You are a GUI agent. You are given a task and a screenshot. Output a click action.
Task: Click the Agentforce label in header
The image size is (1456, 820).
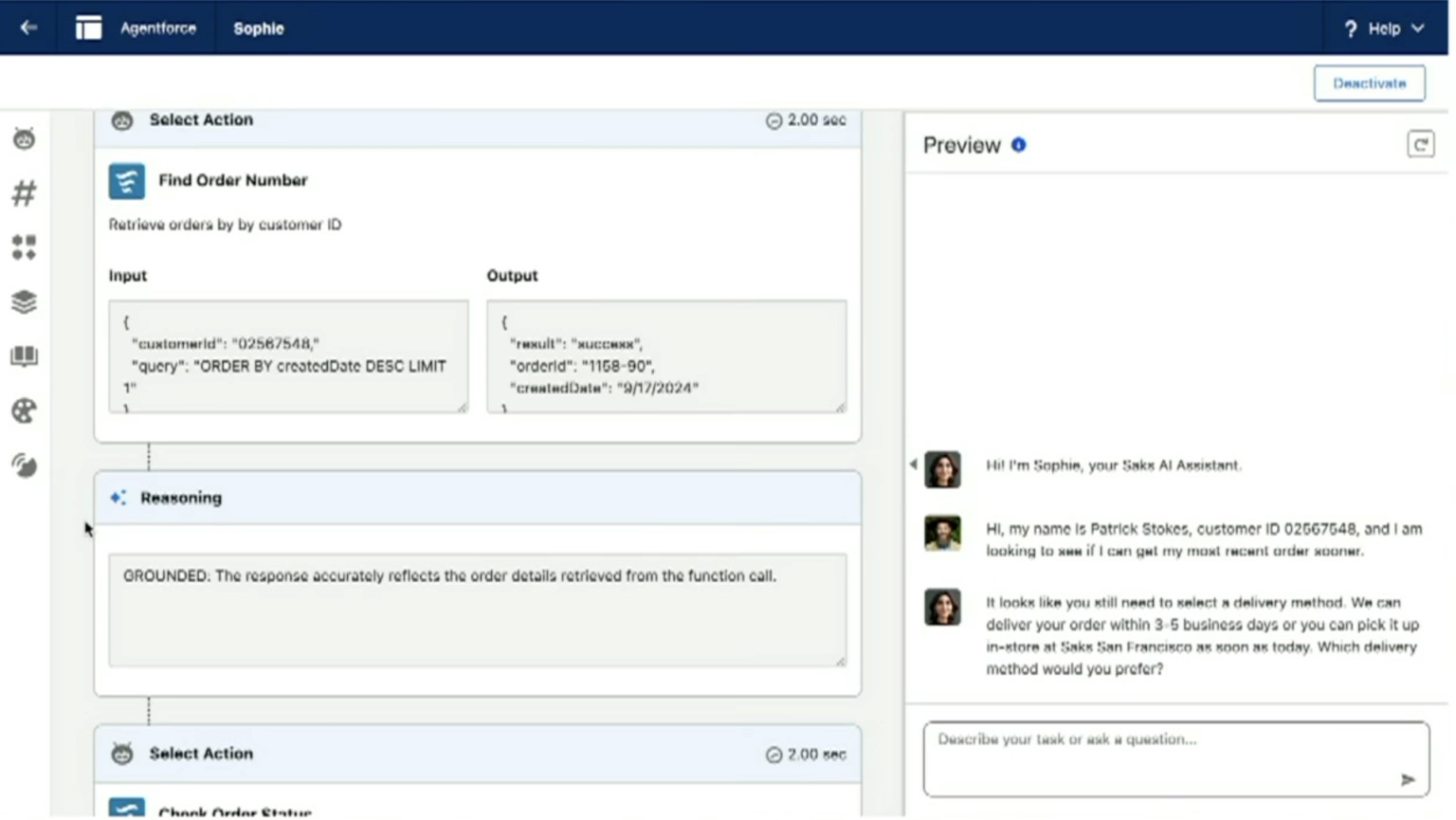158,28
